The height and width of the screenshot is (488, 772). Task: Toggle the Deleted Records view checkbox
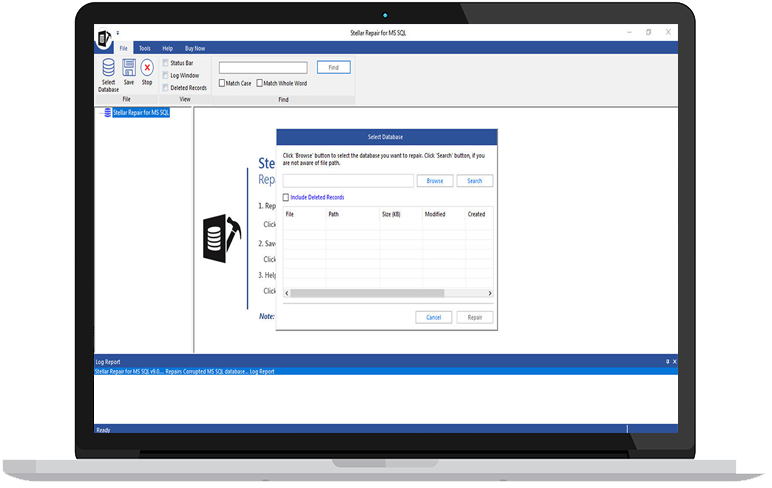pos(165,88)
